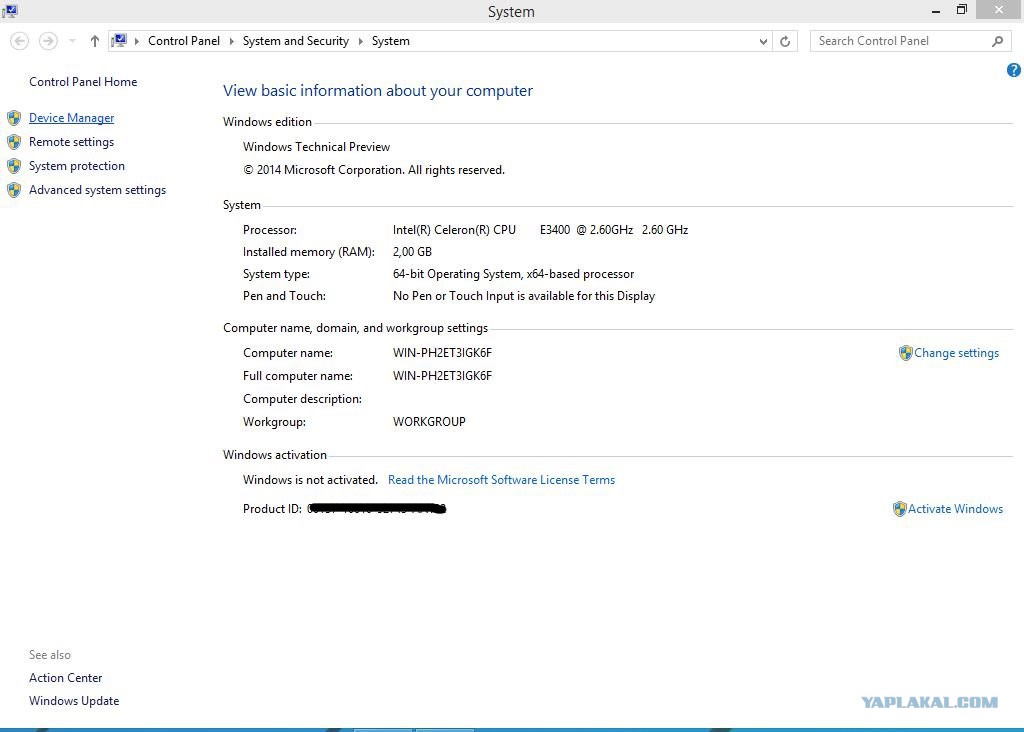Image resolution: width=1024 pixels, height=732 pixels.
Task: Click the shield icon beside Advanced system settings
Action: pyautogui.click(x=14, y=190)
